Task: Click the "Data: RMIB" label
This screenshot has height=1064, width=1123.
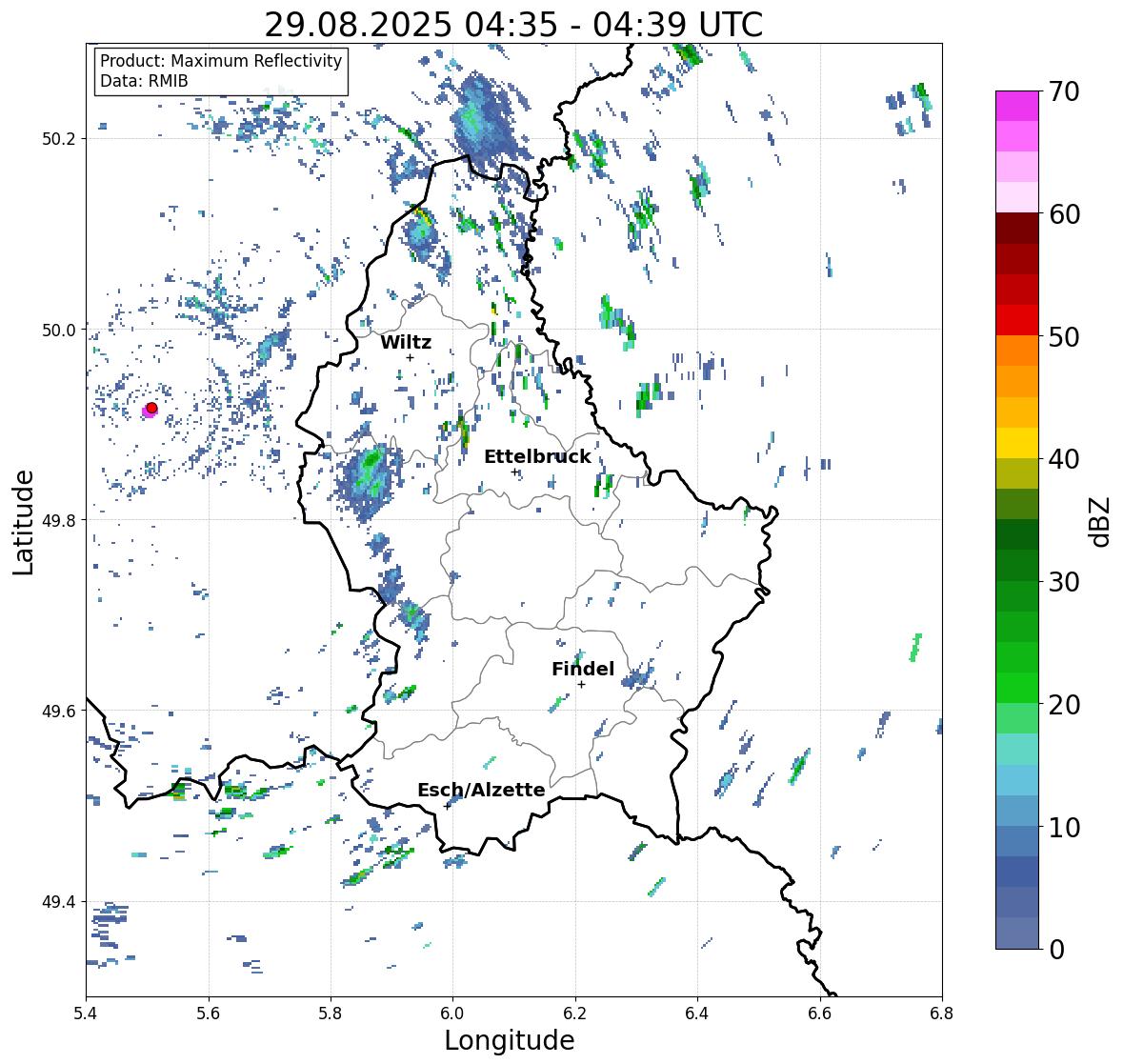Action: 144,81
